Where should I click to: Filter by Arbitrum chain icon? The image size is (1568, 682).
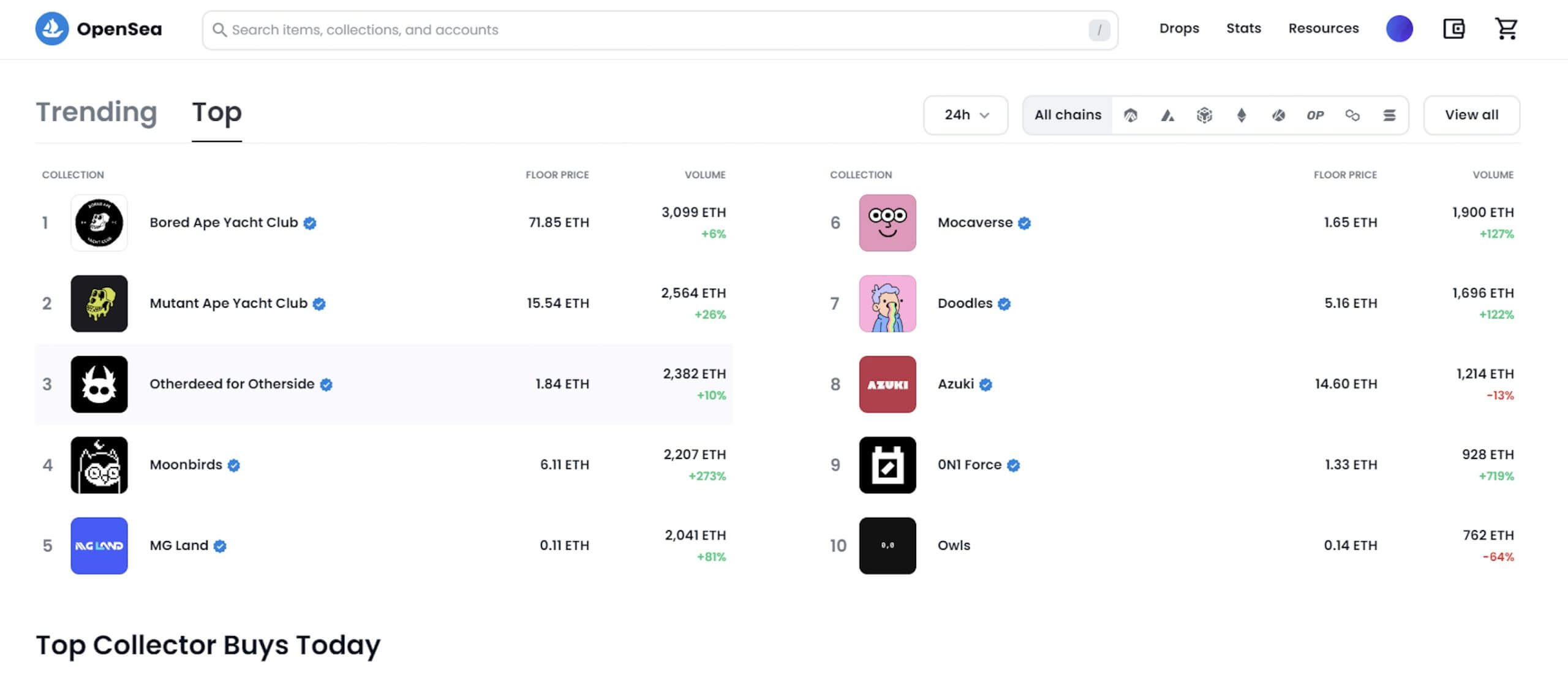coord(1131,115)
